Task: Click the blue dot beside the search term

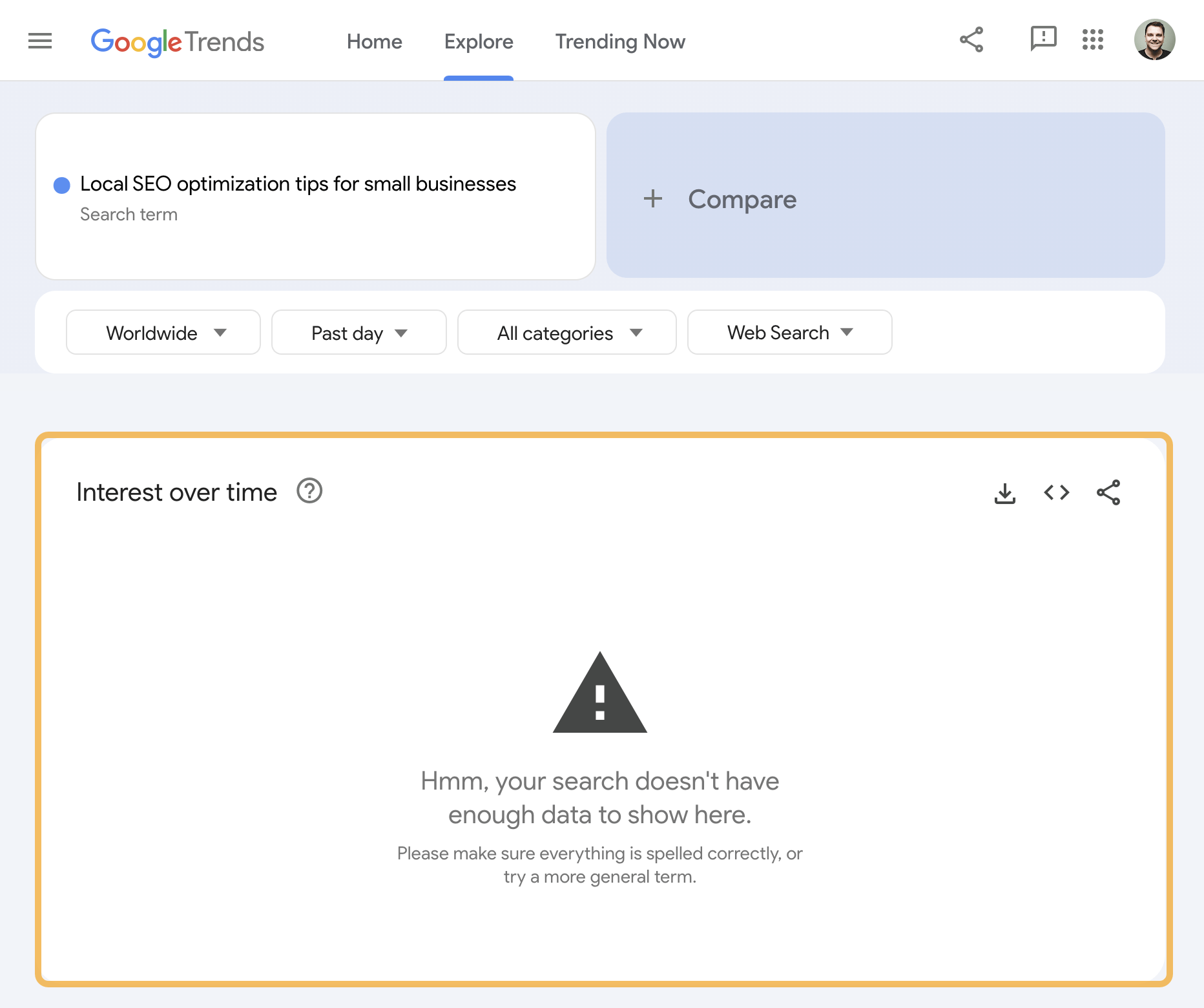Action: pyautogui.click(x=62, y=185)
